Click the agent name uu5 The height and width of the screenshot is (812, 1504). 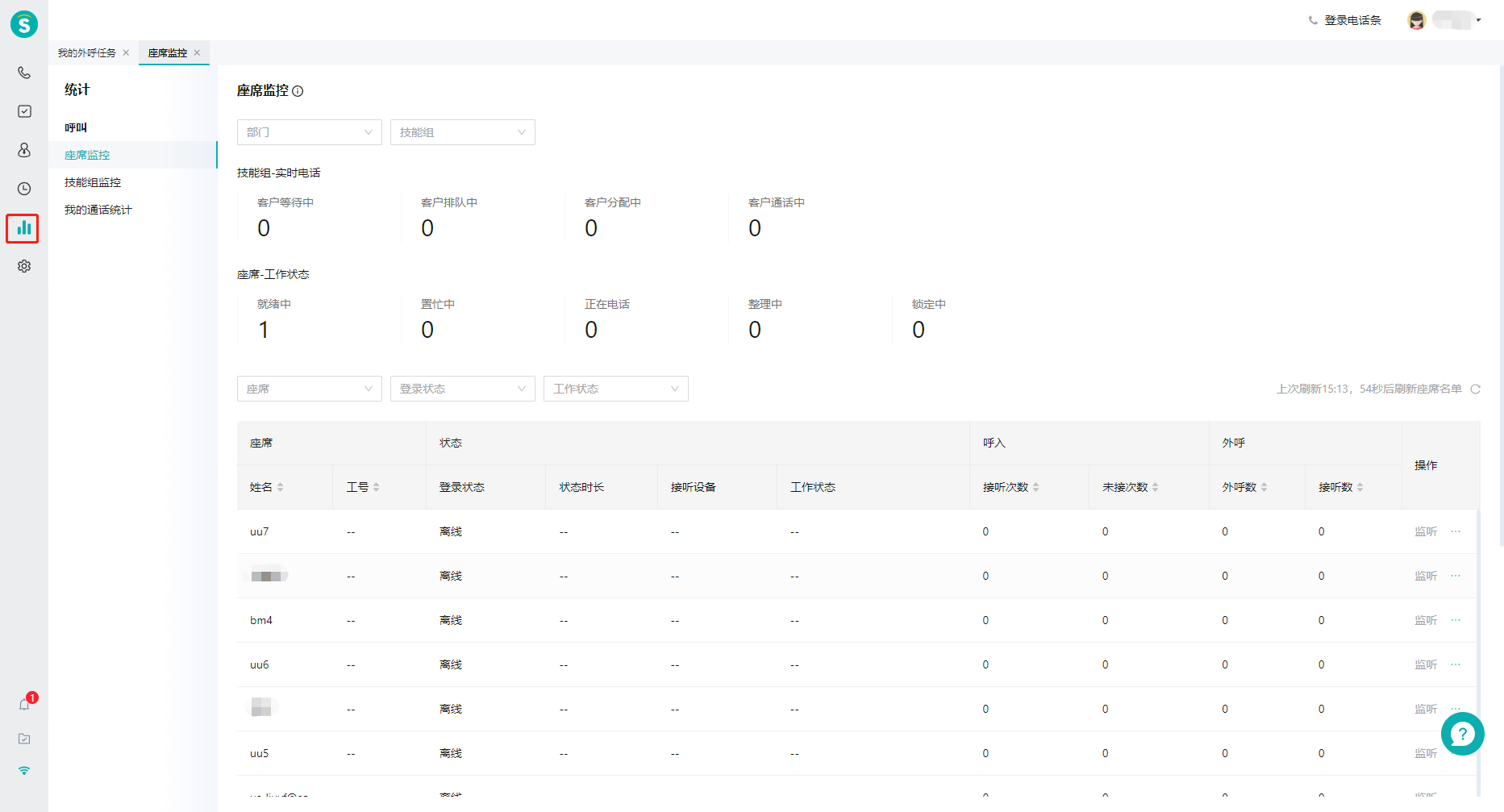(x=260, y=753)
